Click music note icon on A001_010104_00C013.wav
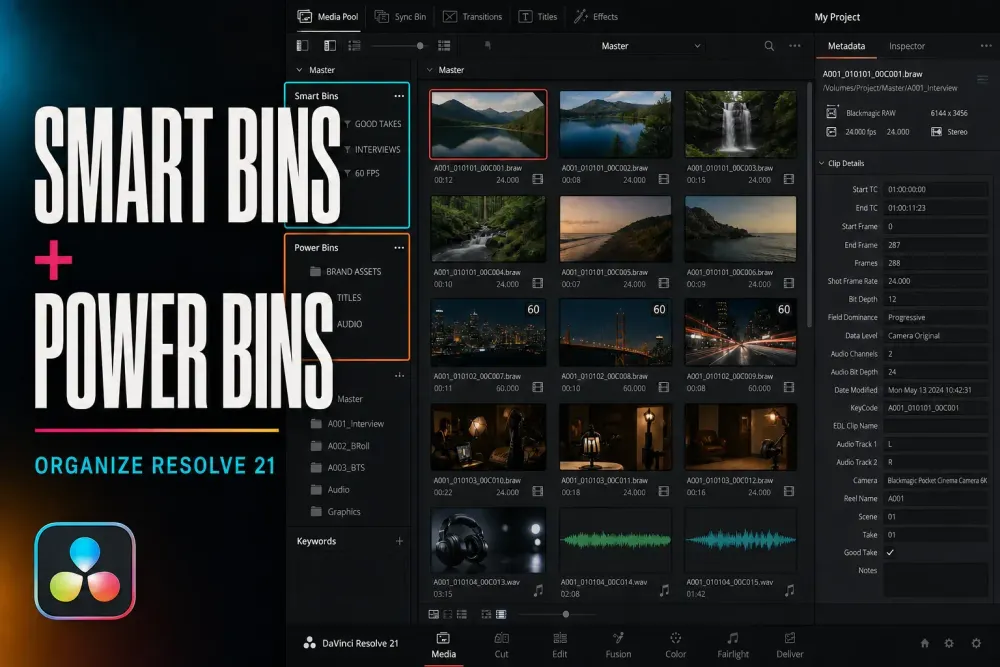This screenshot has width=1000, height=667. pyautogui.click(x=538, y=590)
